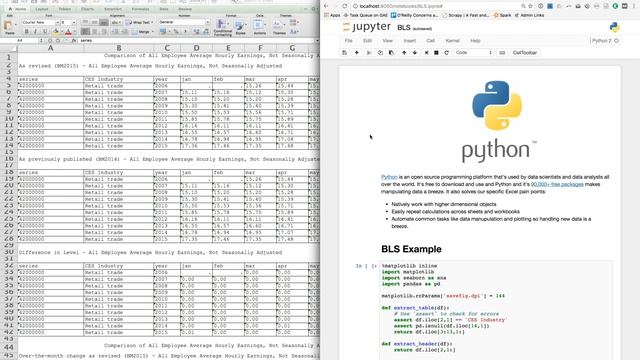640x360 pixels.
Task: Open cell Styles in Excel ribbon
Action: pos(240,28)
